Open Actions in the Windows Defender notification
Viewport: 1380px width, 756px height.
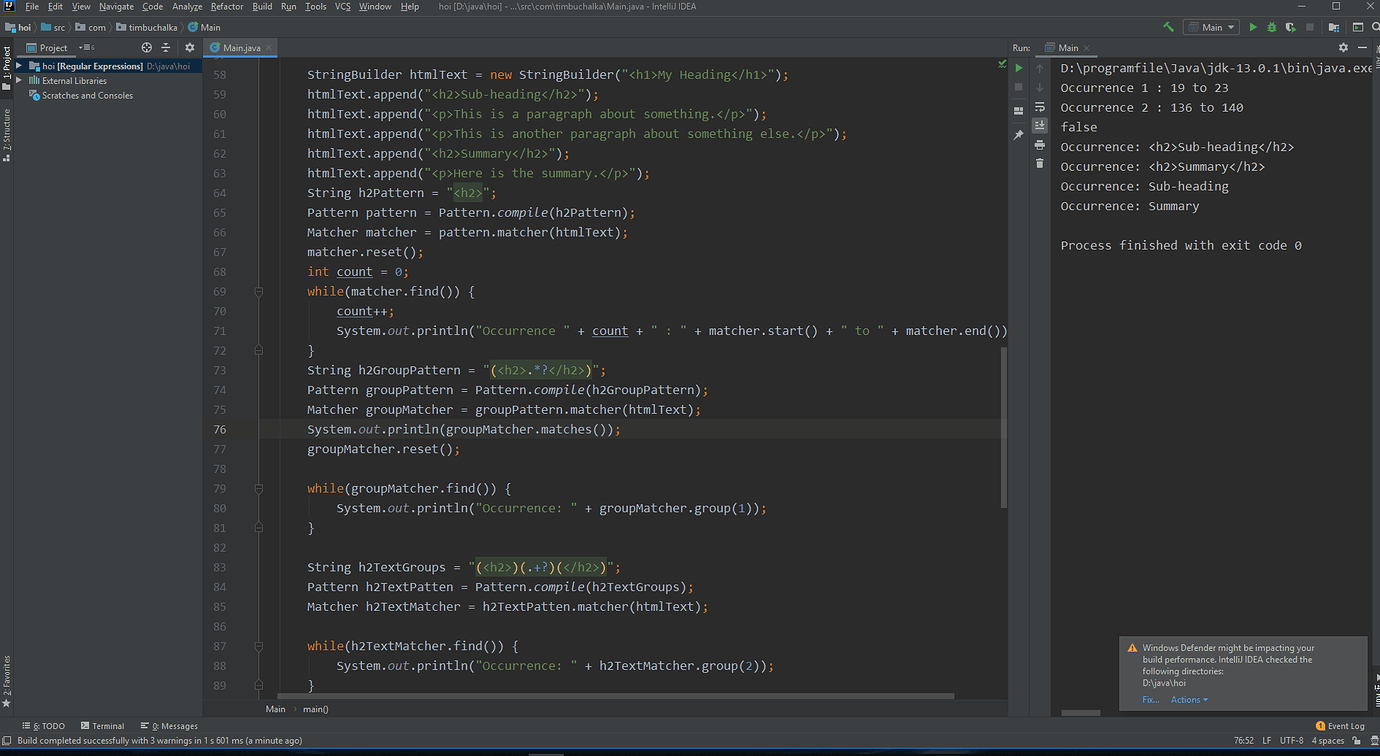pos(1186,699)
